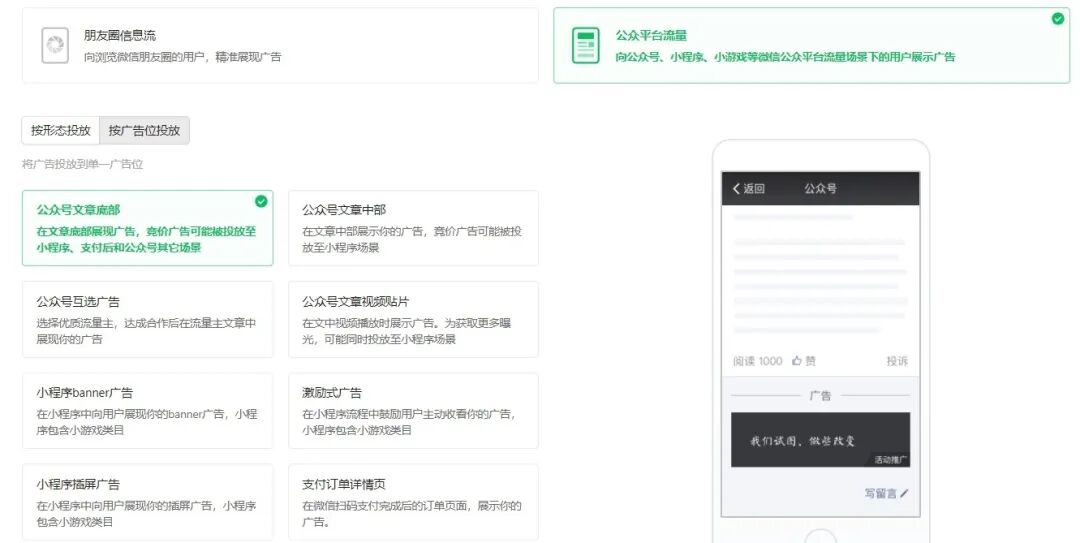Image resolution: width=1080 pixels, height=543 pixels.
Task: Click 投诉 link in phone preview
Action: click(x=897, y=361)
